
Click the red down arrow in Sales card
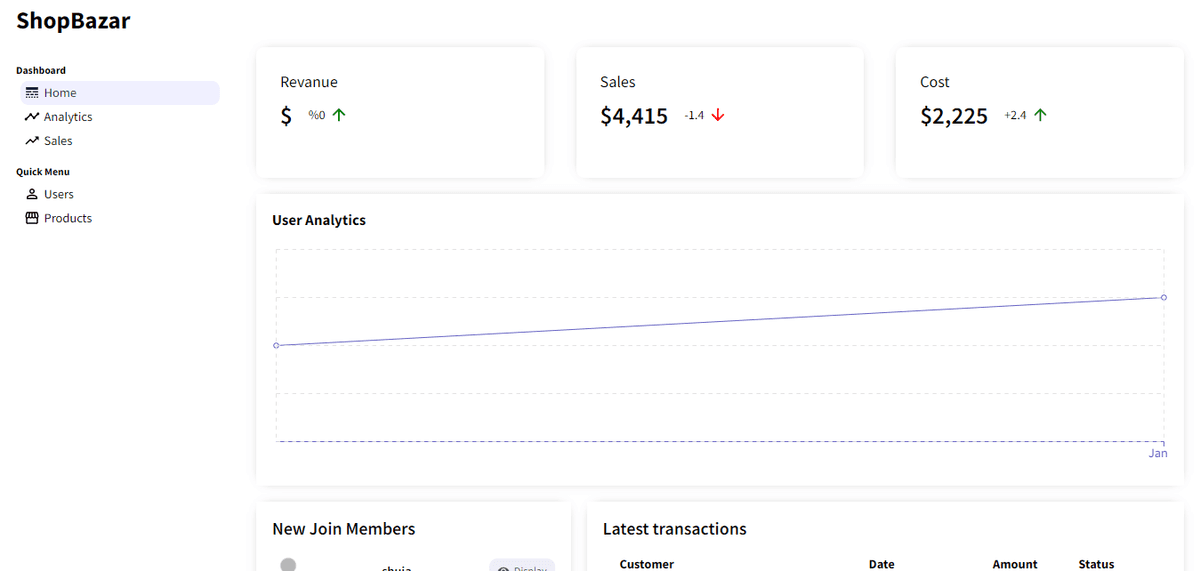pos(718,115)
